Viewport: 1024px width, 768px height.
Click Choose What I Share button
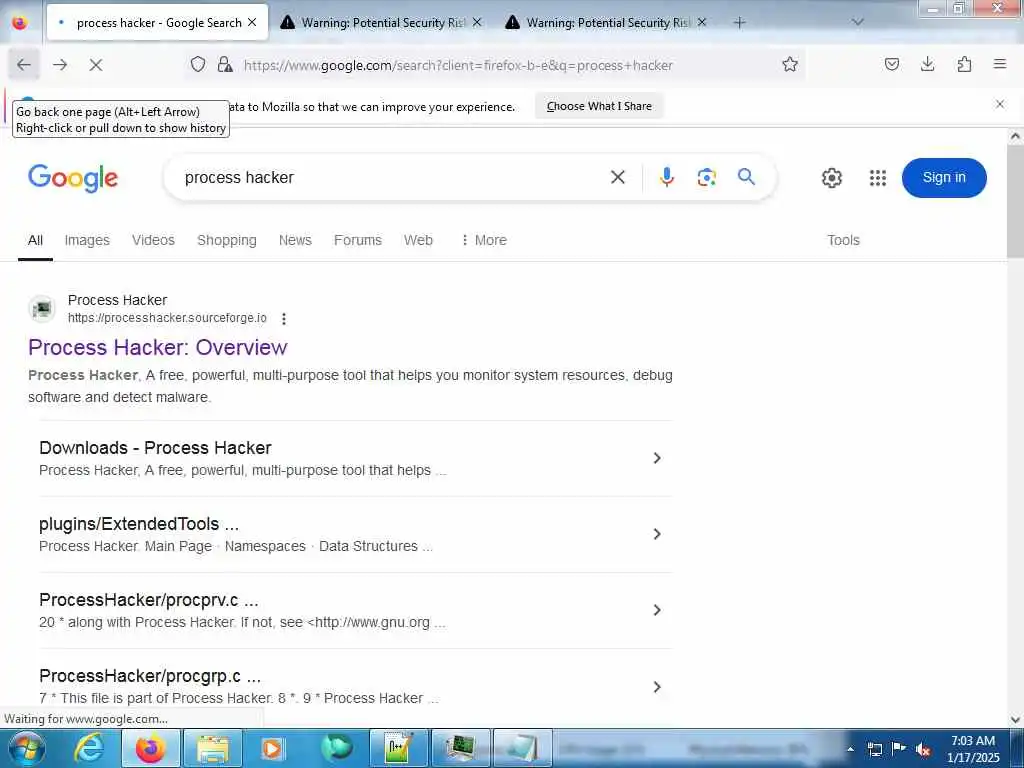(x=599, y=106)
